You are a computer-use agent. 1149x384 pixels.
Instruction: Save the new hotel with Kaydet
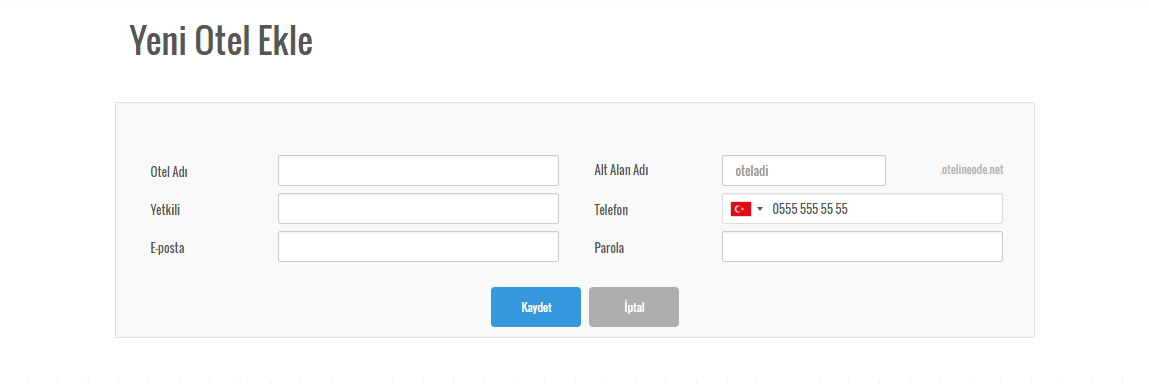[x=536, y=307]
